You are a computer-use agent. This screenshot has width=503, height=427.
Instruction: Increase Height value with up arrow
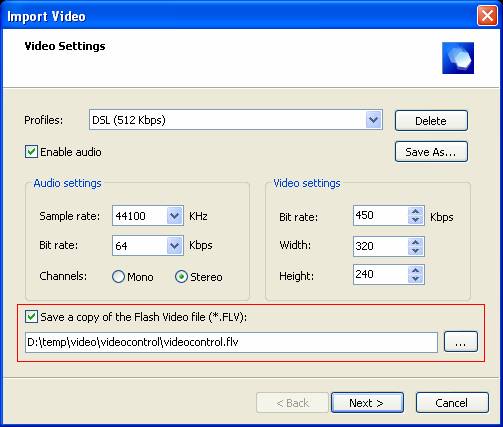click(x=415, y=270)
